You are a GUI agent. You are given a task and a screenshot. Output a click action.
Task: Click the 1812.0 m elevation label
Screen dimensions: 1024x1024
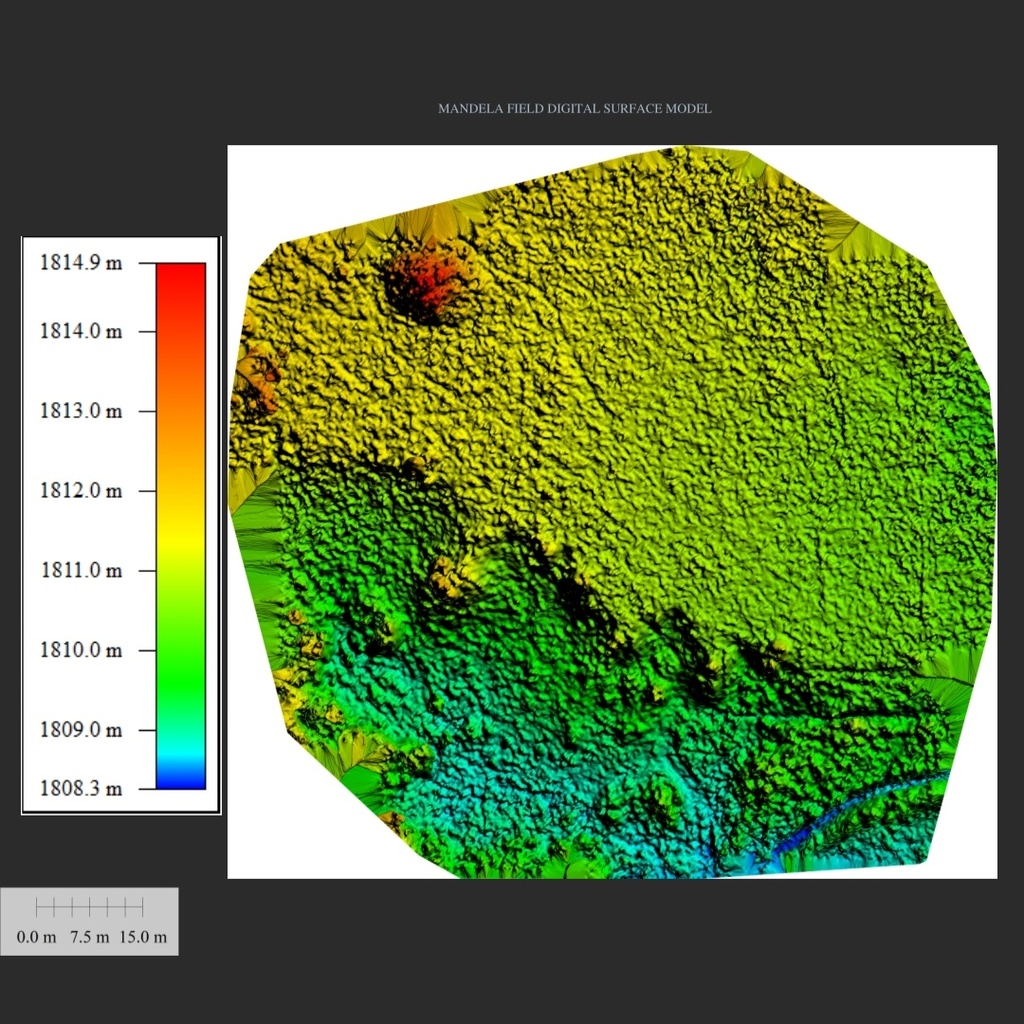click(x=81, y=490)
